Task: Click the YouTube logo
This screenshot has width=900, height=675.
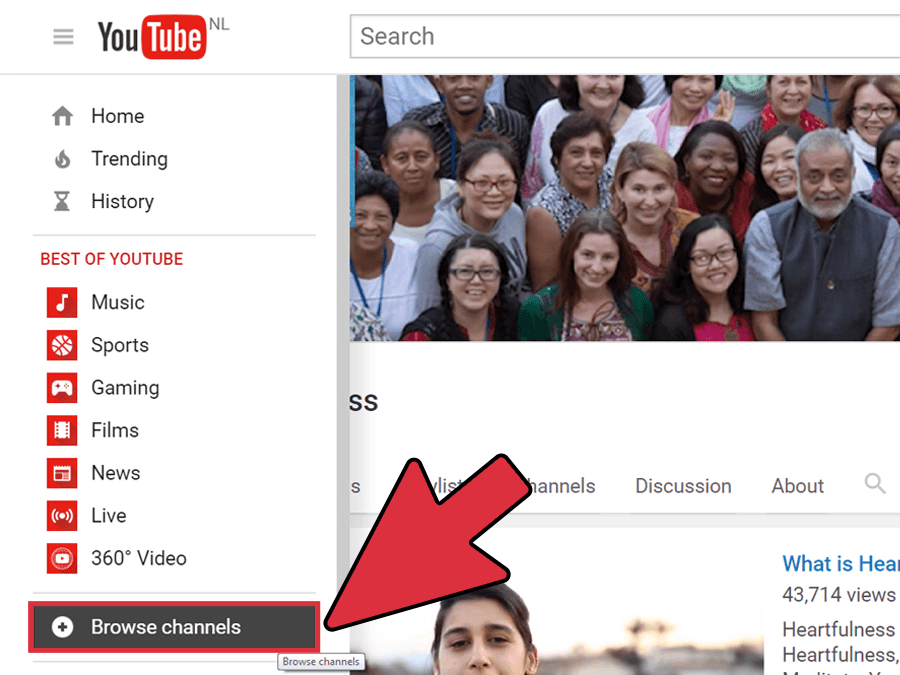Action: [152, 37]
